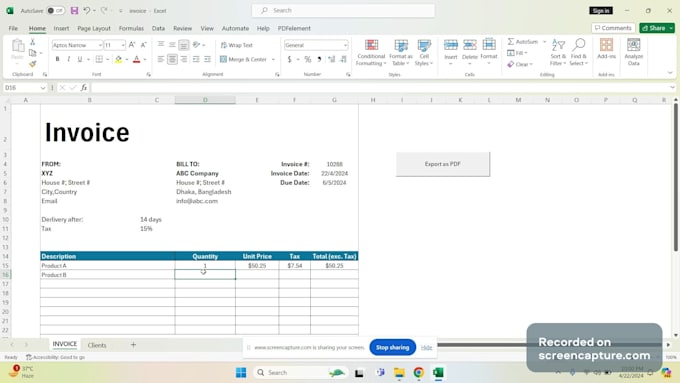The width and height of the screenshot is (680, 383).
Task: Click the Cut scissors icon
Action: point(33,42)
